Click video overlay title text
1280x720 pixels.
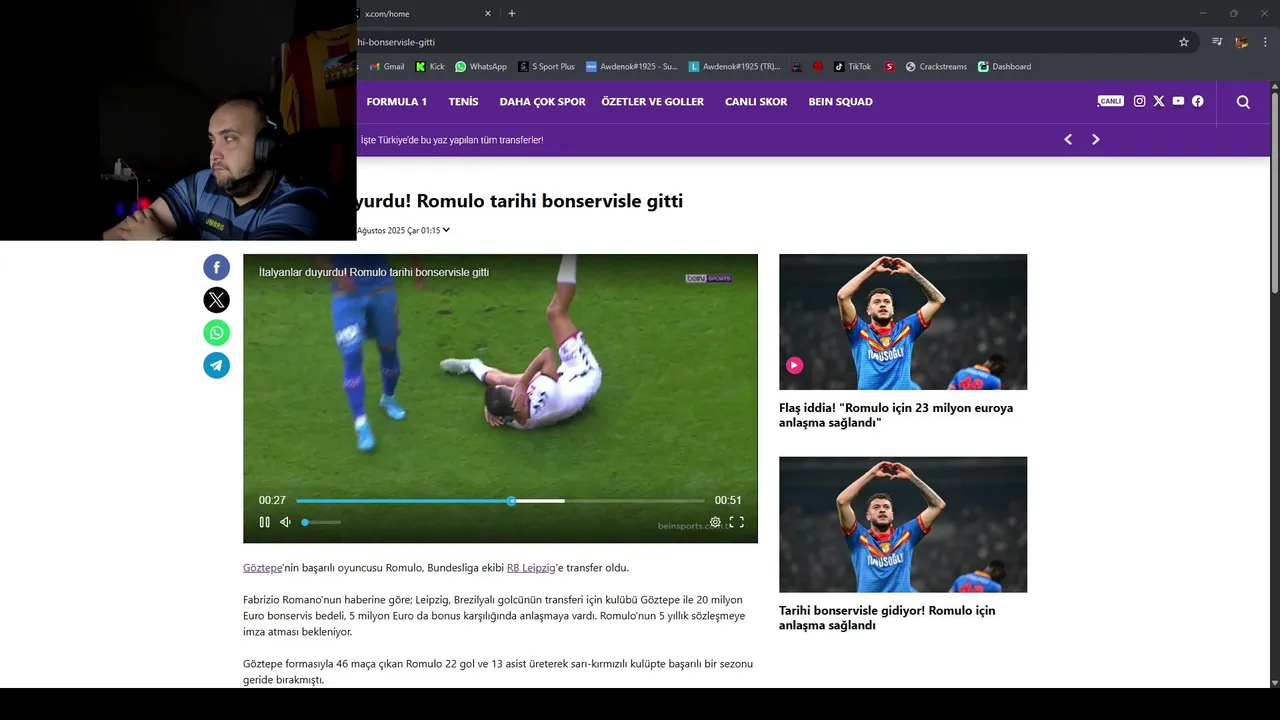pyautogui.click(x=374, y=272)
